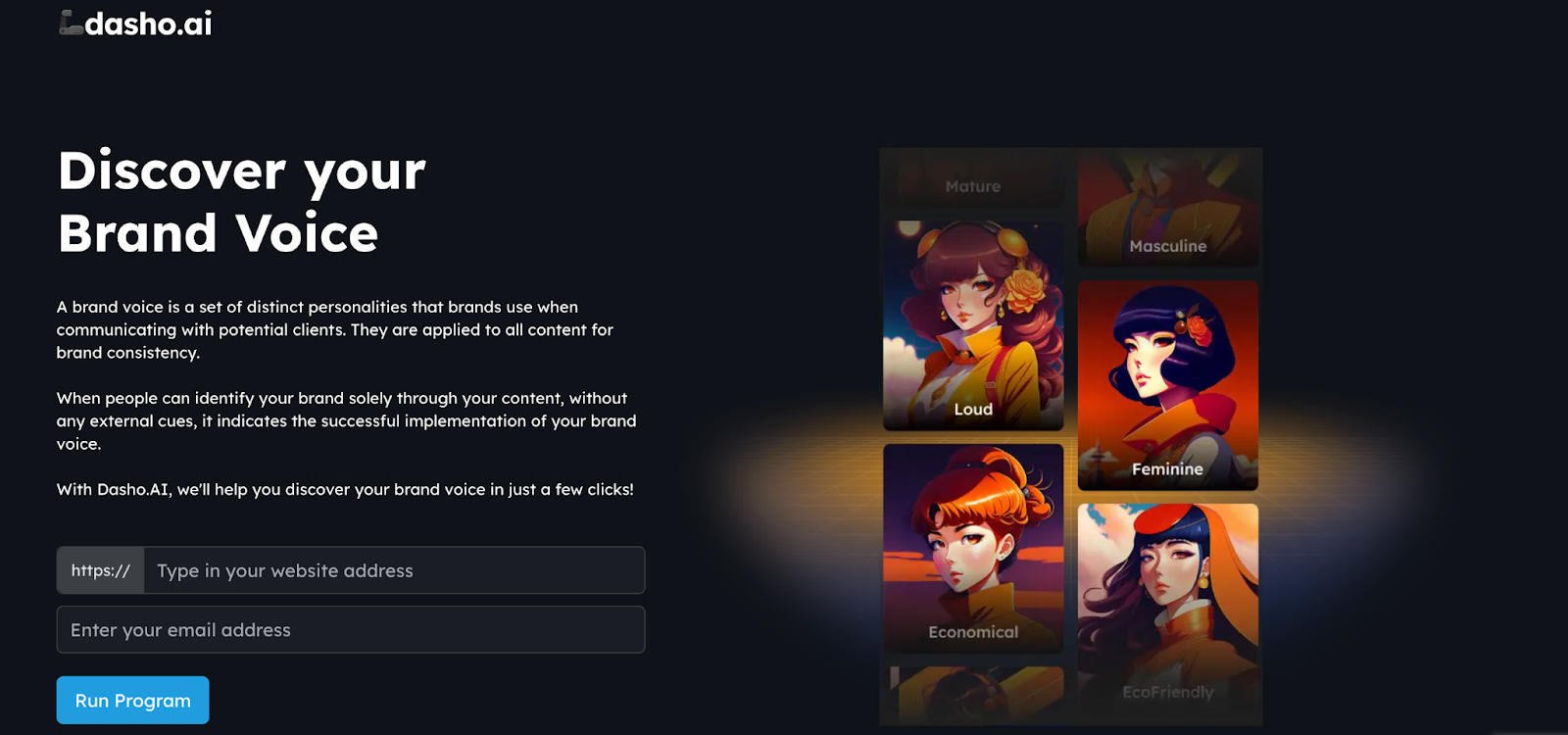Click the paragraph starting When people can identify
Screen dimensions: 1568x735
(346, 420)
